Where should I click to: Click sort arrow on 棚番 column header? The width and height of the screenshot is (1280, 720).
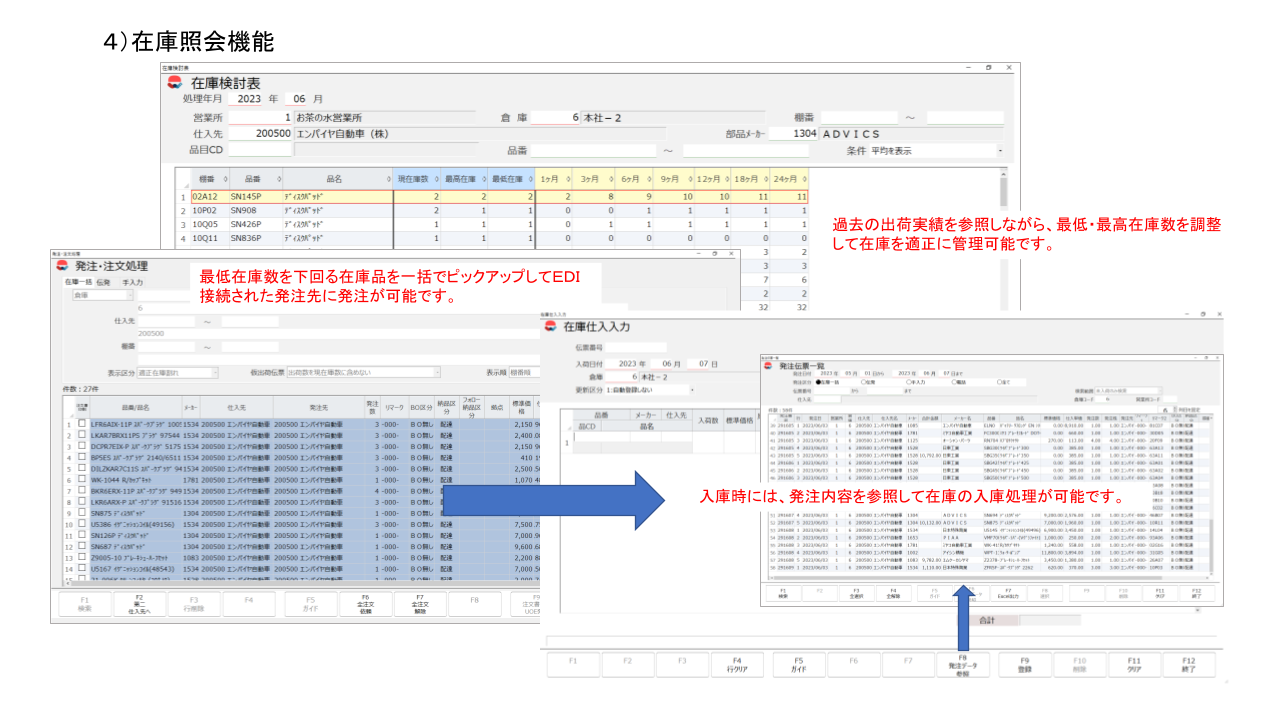coord(223,179)
